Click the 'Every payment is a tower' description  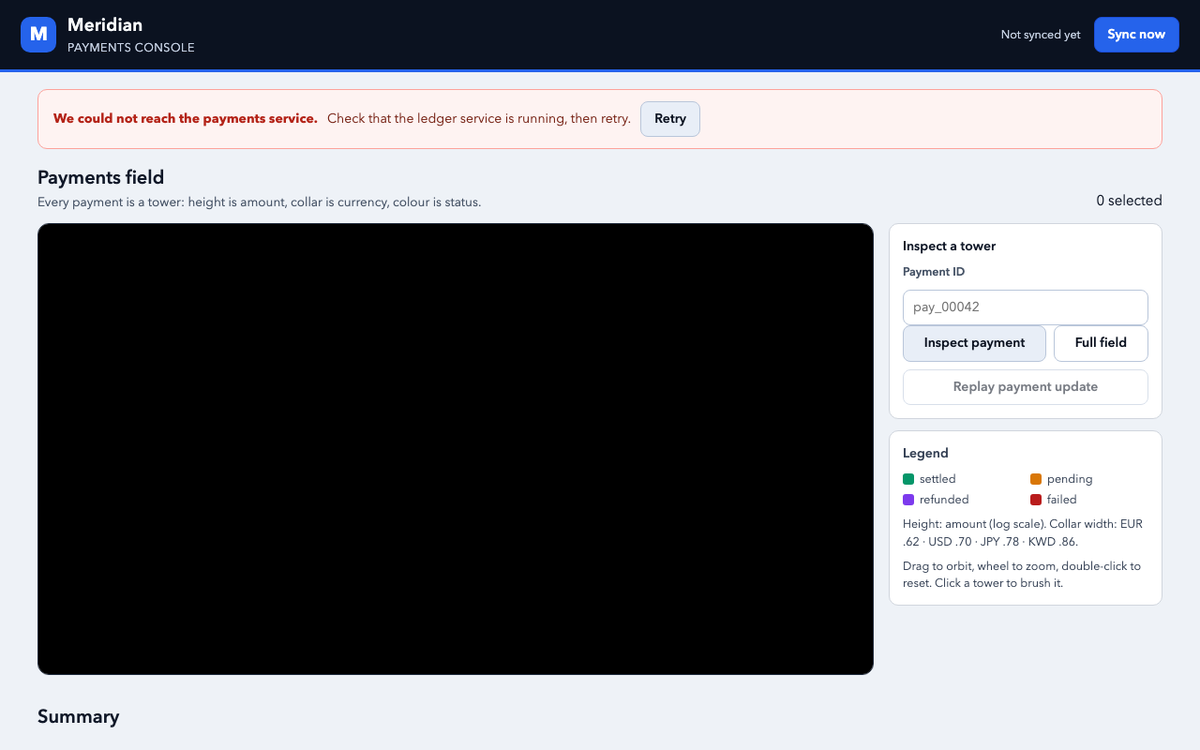(259, 202)
